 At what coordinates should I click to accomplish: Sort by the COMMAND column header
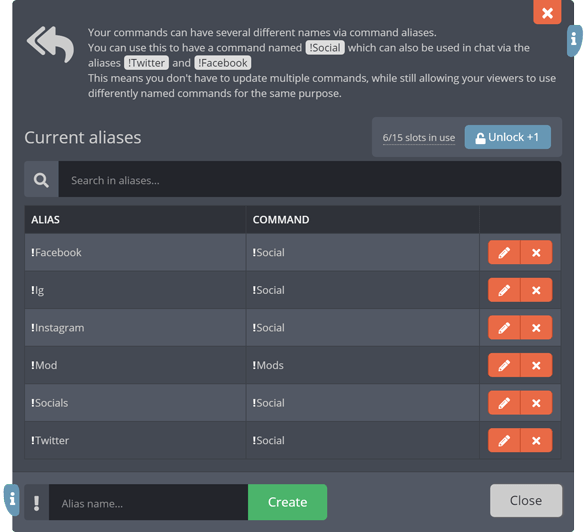[363, 220]
